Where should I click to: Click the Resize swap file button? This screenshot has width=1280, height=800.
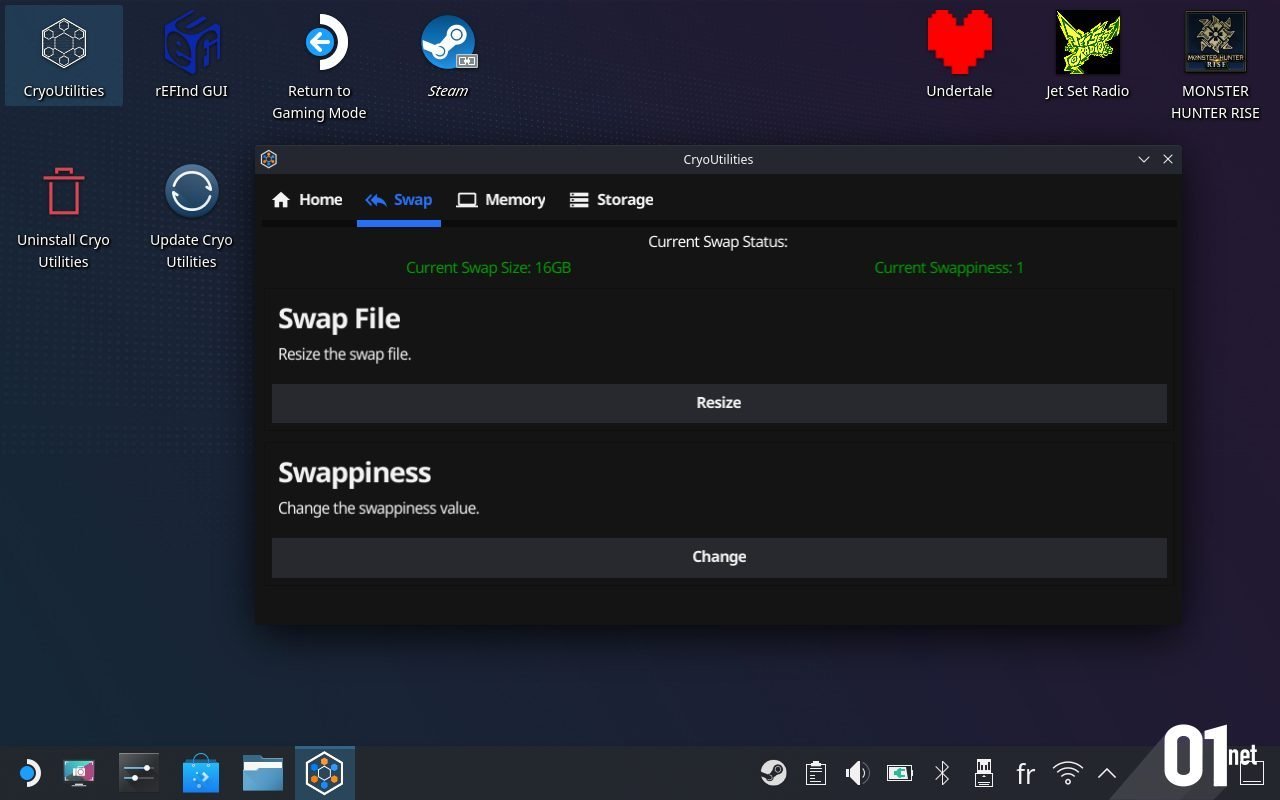[719, 403]
